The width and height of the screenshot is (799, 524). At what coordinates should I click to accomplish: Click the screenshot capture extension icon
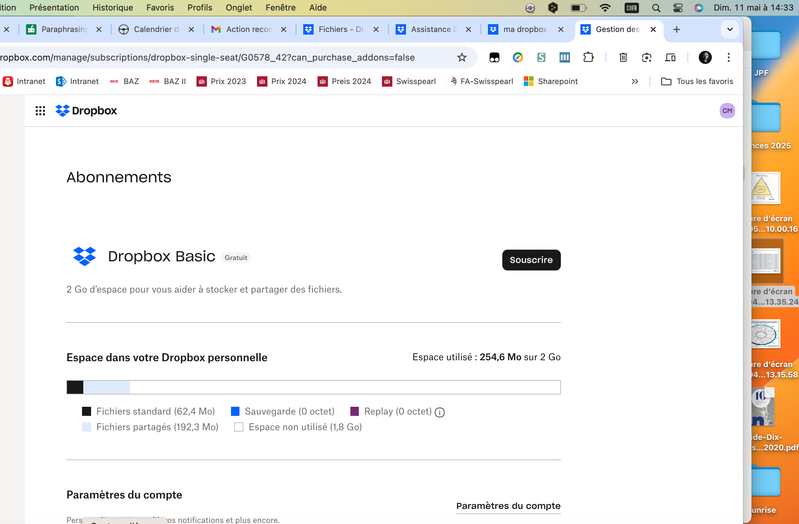(647, 58)
